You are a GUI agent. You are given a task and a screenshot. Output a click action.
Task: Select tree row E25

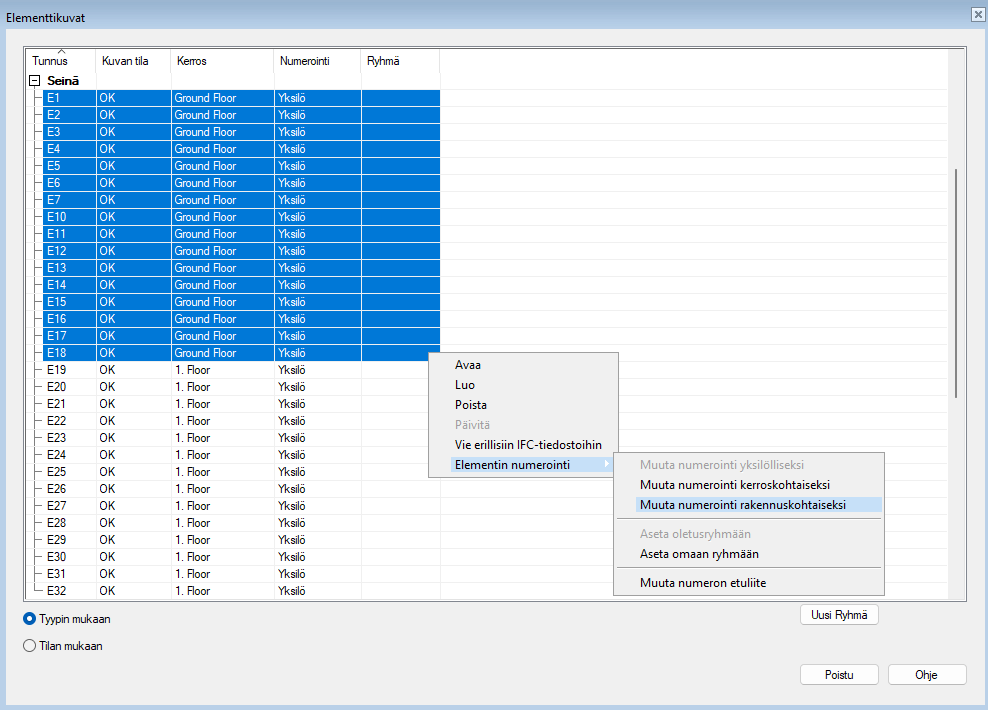242,472
